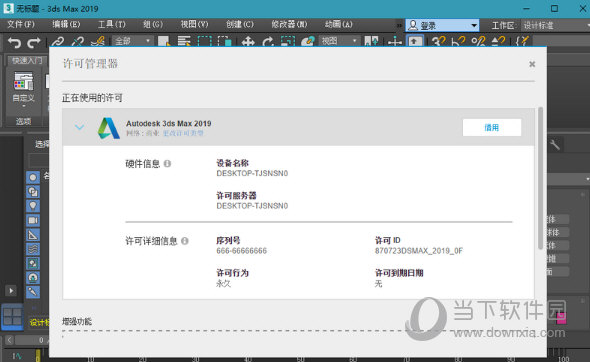Image resolution: width=590 pixels, height=362 pixels.
Task: Click the Autodesk 3ds Max 2019 logo icon
Action: tap(109, 128)
